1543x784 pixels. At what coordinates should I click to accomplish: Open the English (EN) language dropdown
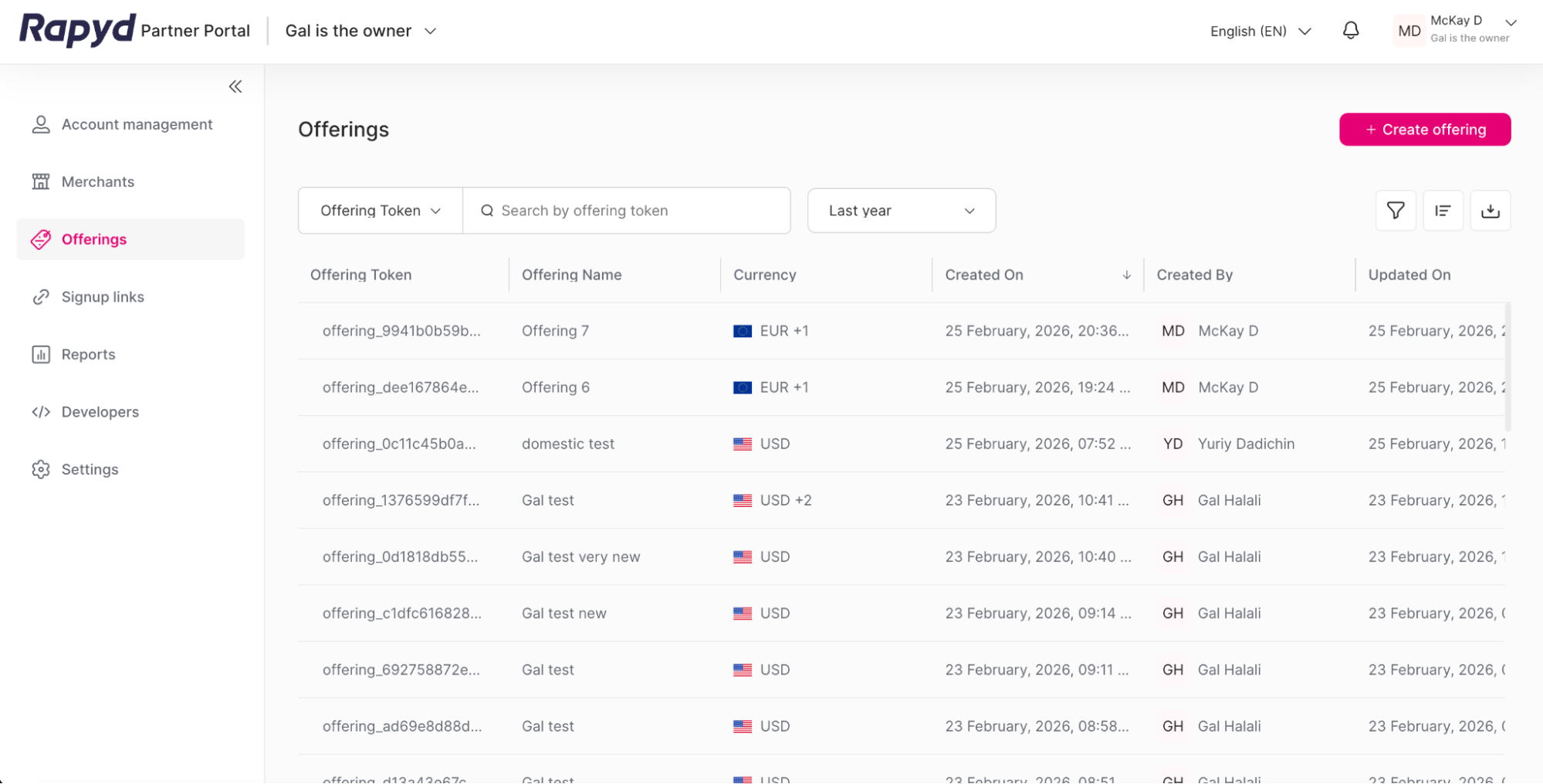[1260, 31]
